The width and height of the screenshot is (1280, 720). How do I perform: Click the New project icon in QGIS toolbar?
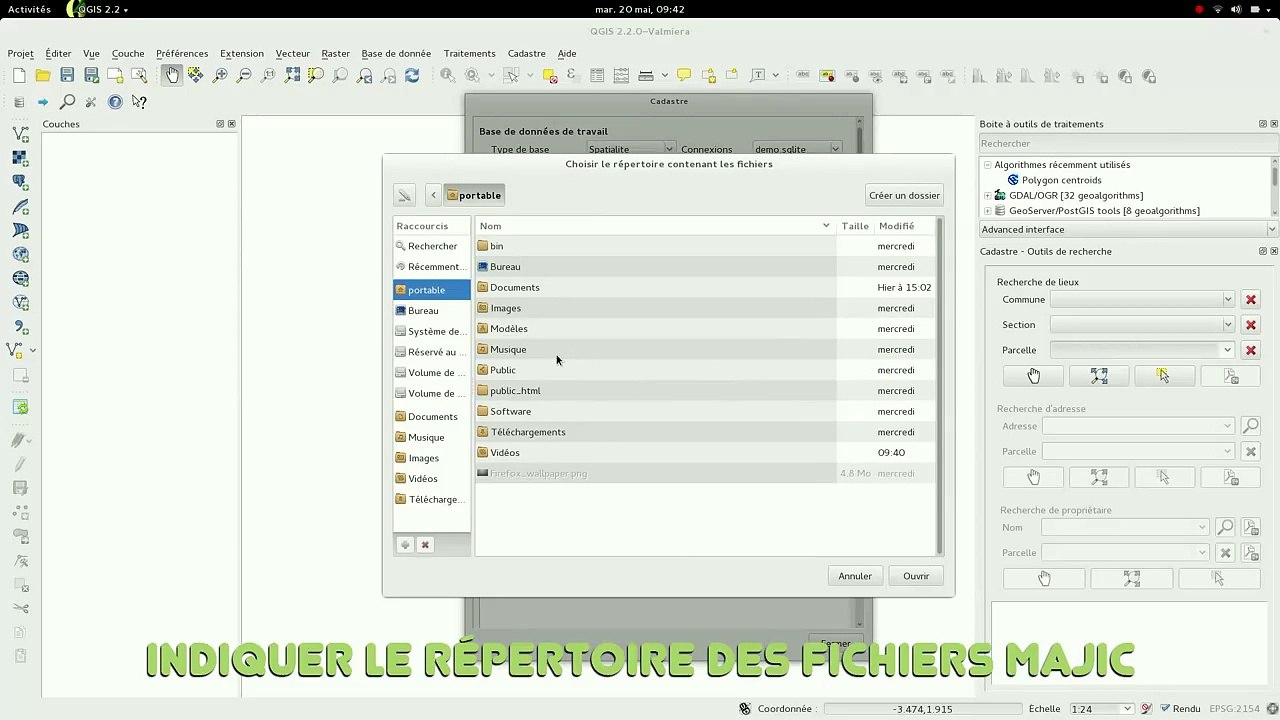[19, 76]
